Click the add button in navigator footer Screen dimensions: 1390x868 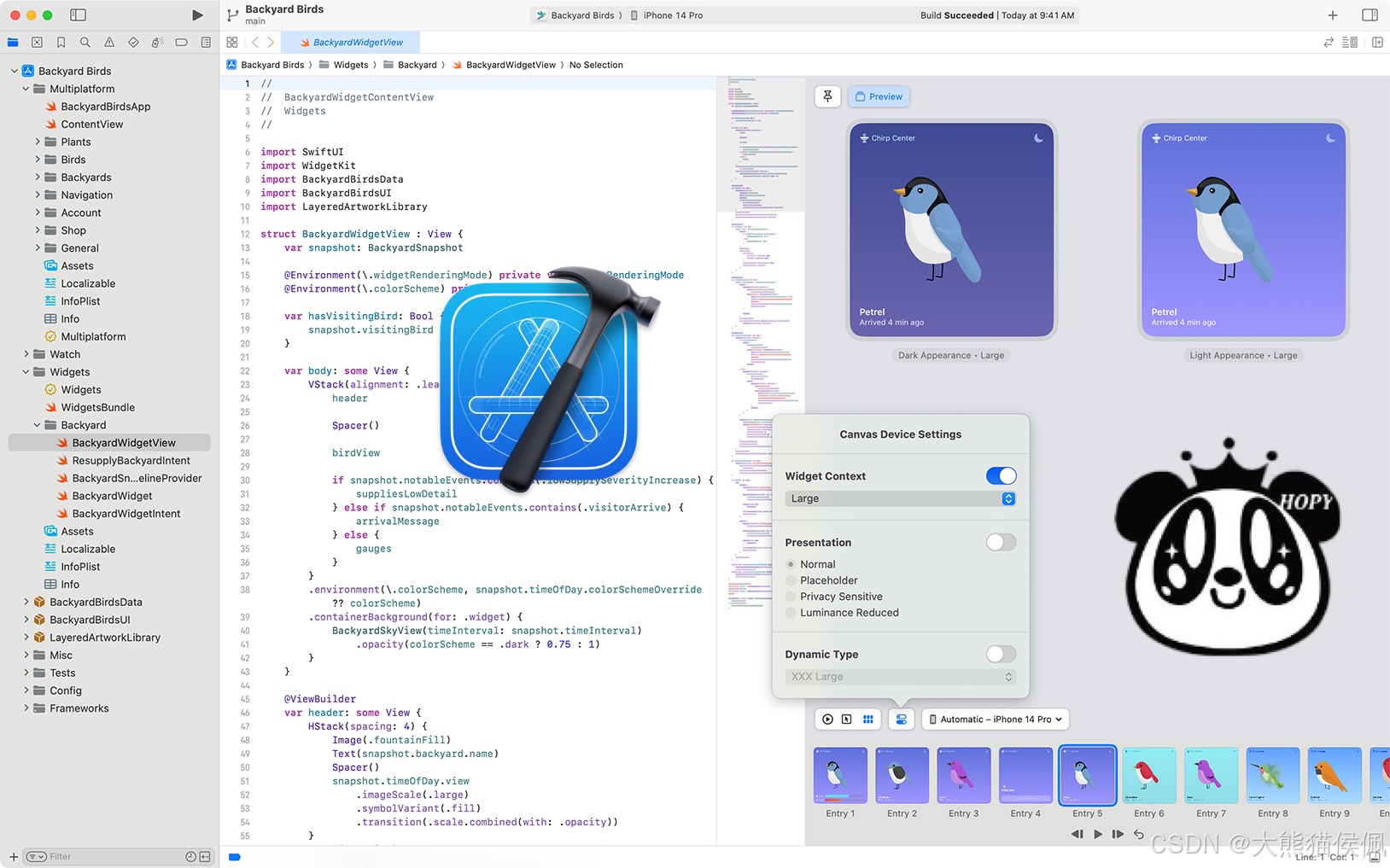pyautogui.click(x=13, y=856)
